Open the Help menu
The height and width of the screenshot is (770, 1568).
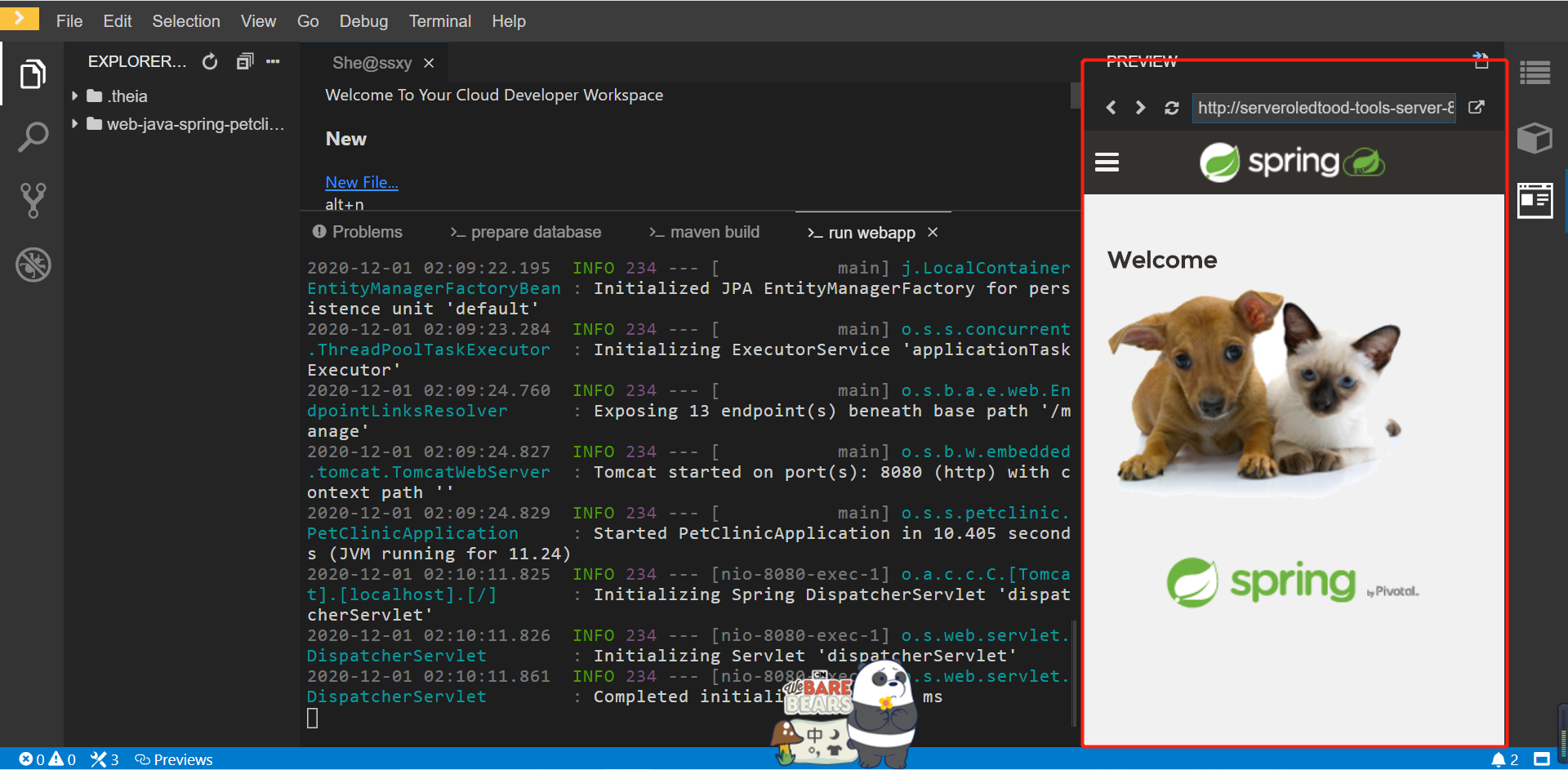[x=509, y=21]
